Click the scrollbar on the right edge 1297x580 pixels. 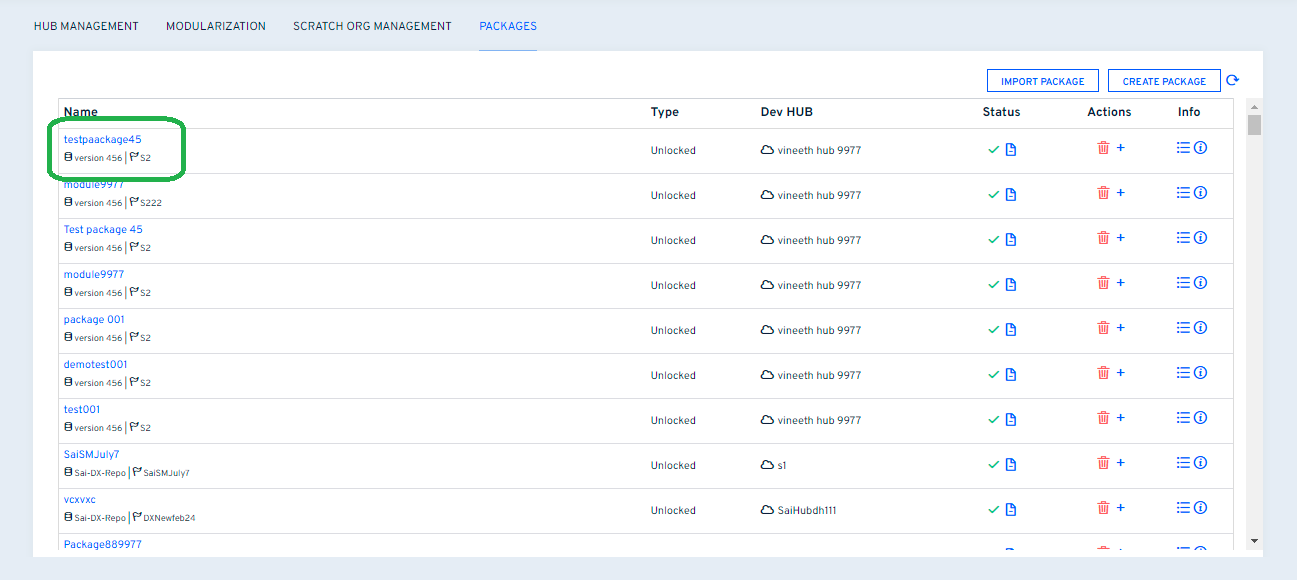pos(1253,128)
